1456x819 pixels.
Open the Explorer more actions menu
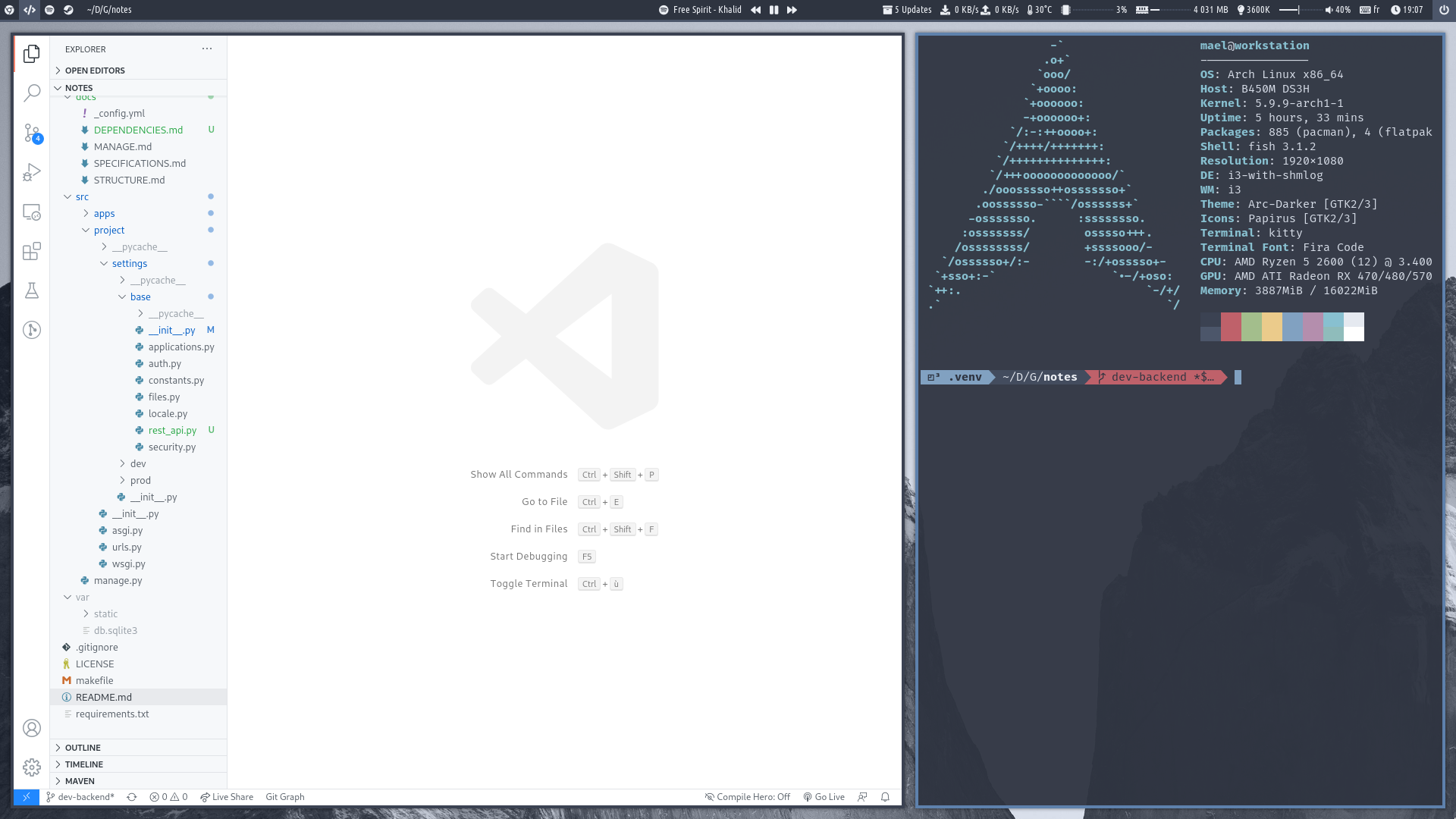[207, 49]
